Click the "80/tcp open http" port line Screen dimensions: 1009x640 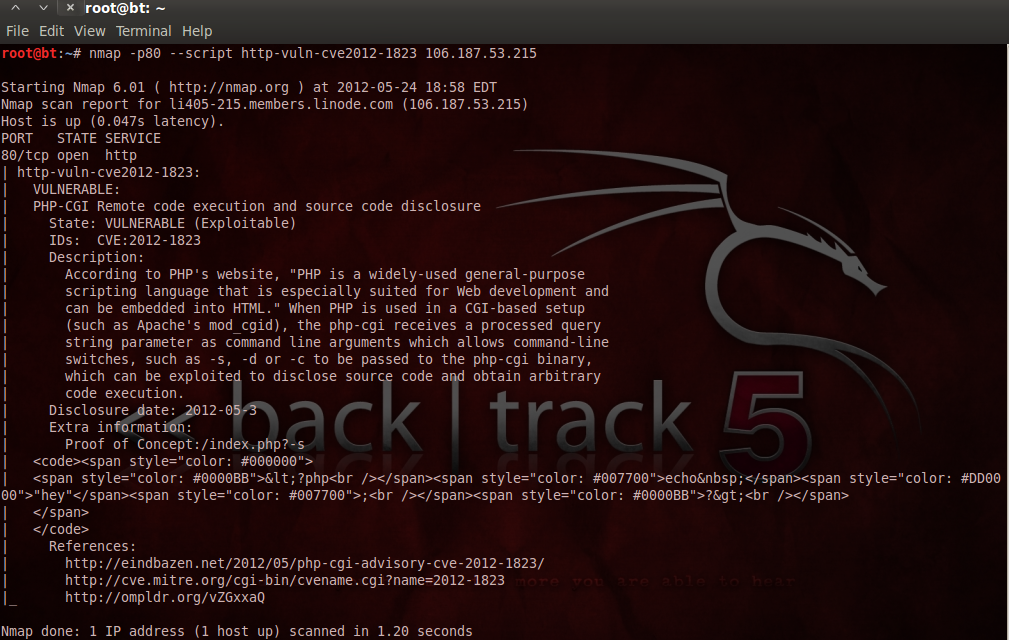coord(69,156)
